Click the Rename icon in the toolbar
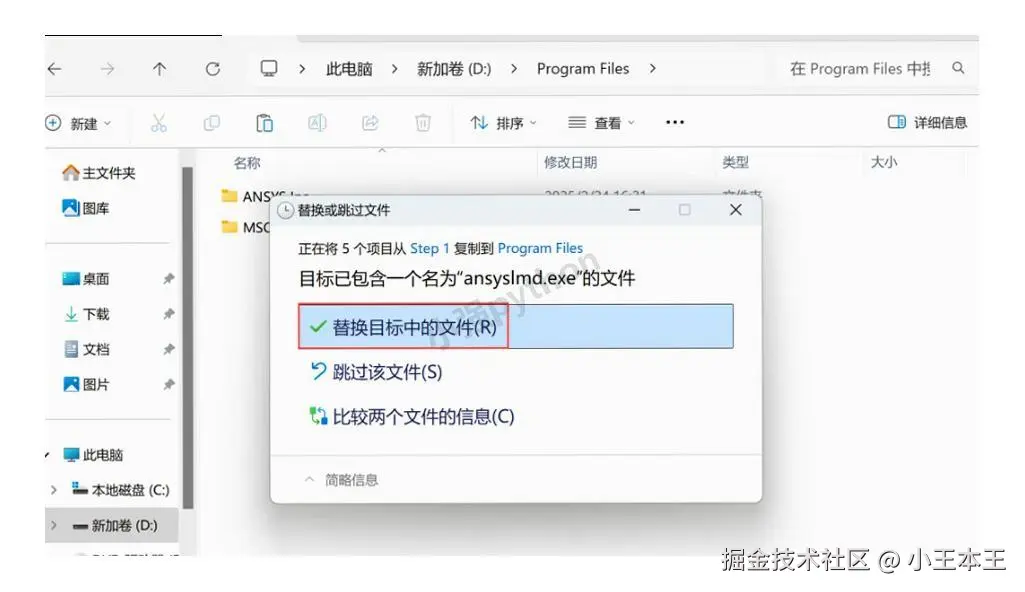 [x=318, y=122]
